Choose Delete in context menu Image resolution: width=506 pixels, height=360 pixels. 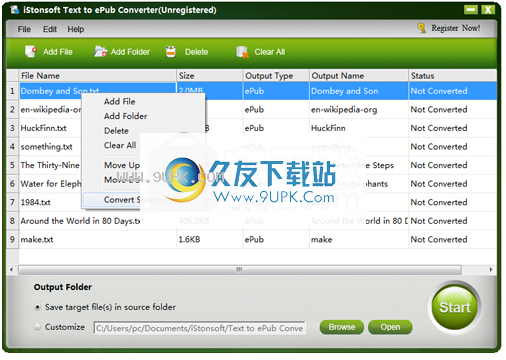click(x=116, y=131)
